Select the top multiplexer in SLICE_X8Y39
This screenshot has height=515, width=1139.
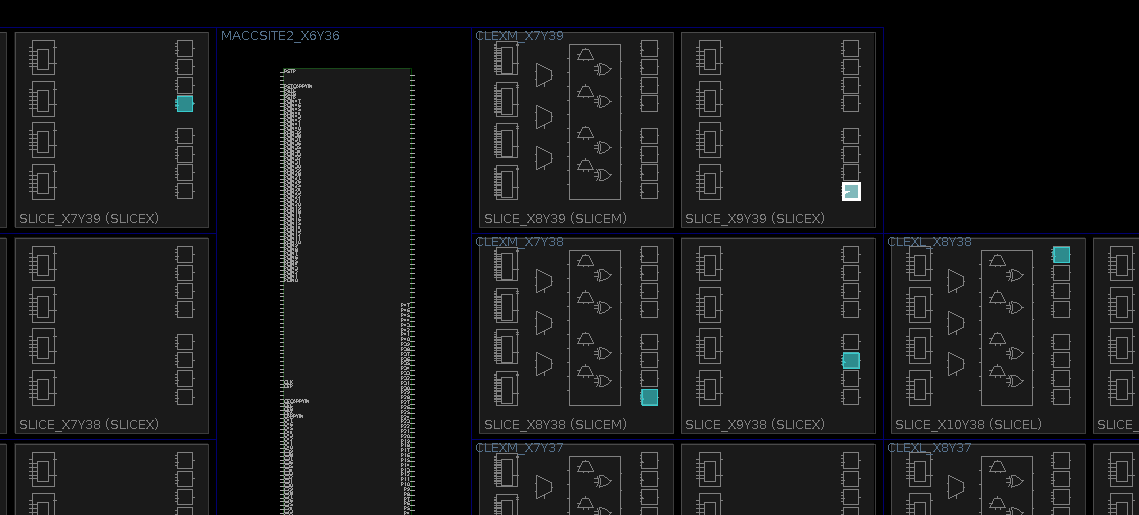[x=544, y=75]
